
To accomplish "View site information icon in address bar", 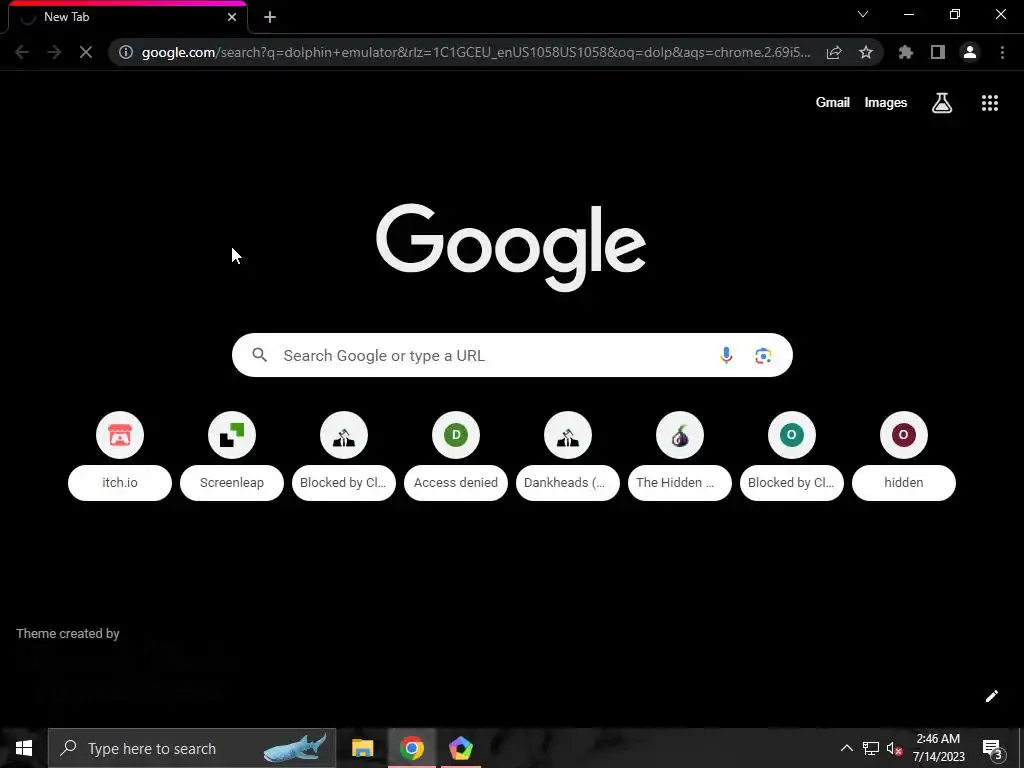I will coord(125,52).
